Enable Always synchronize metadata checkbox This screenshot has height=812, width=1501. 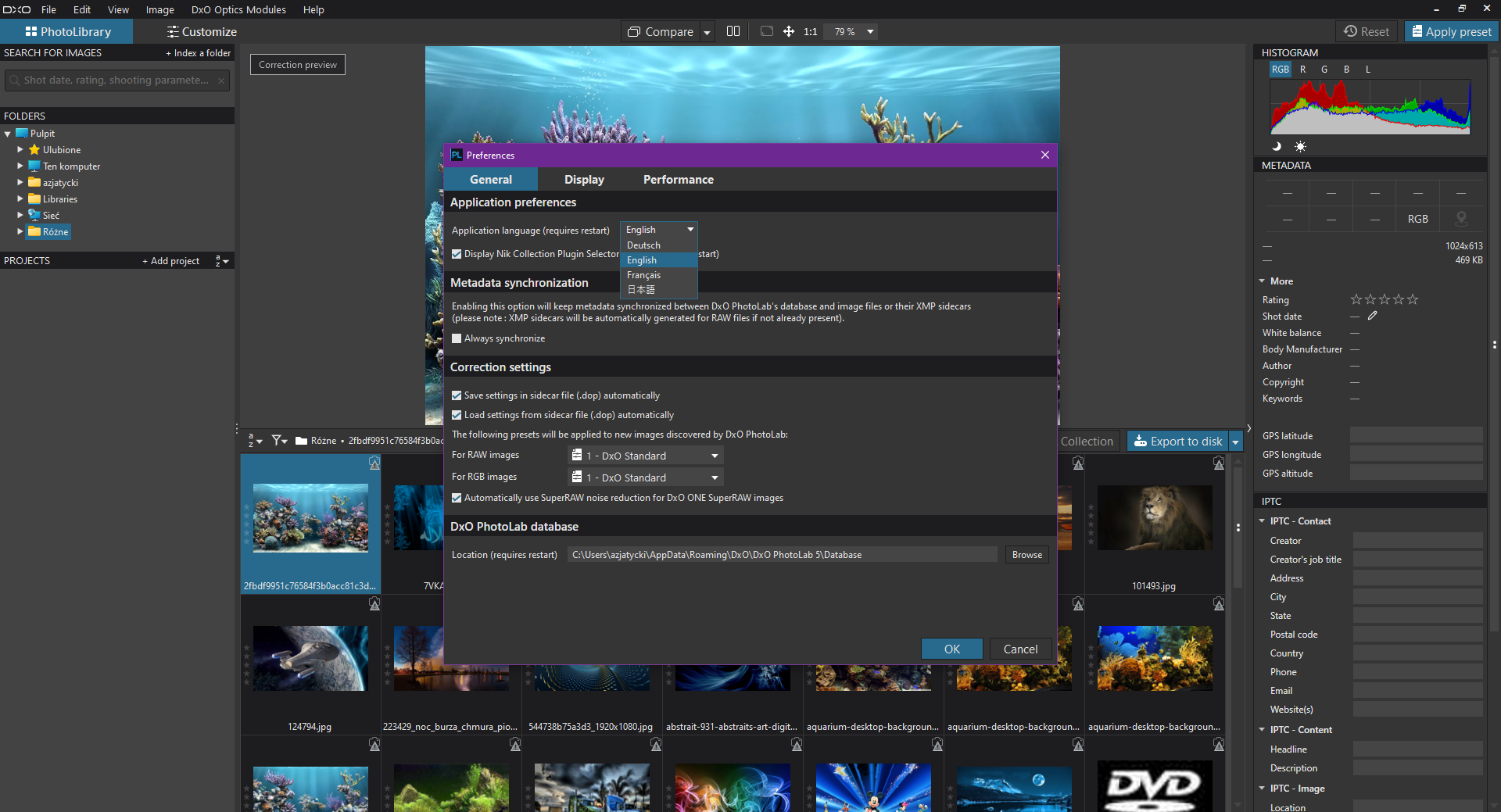coord(457,338)
